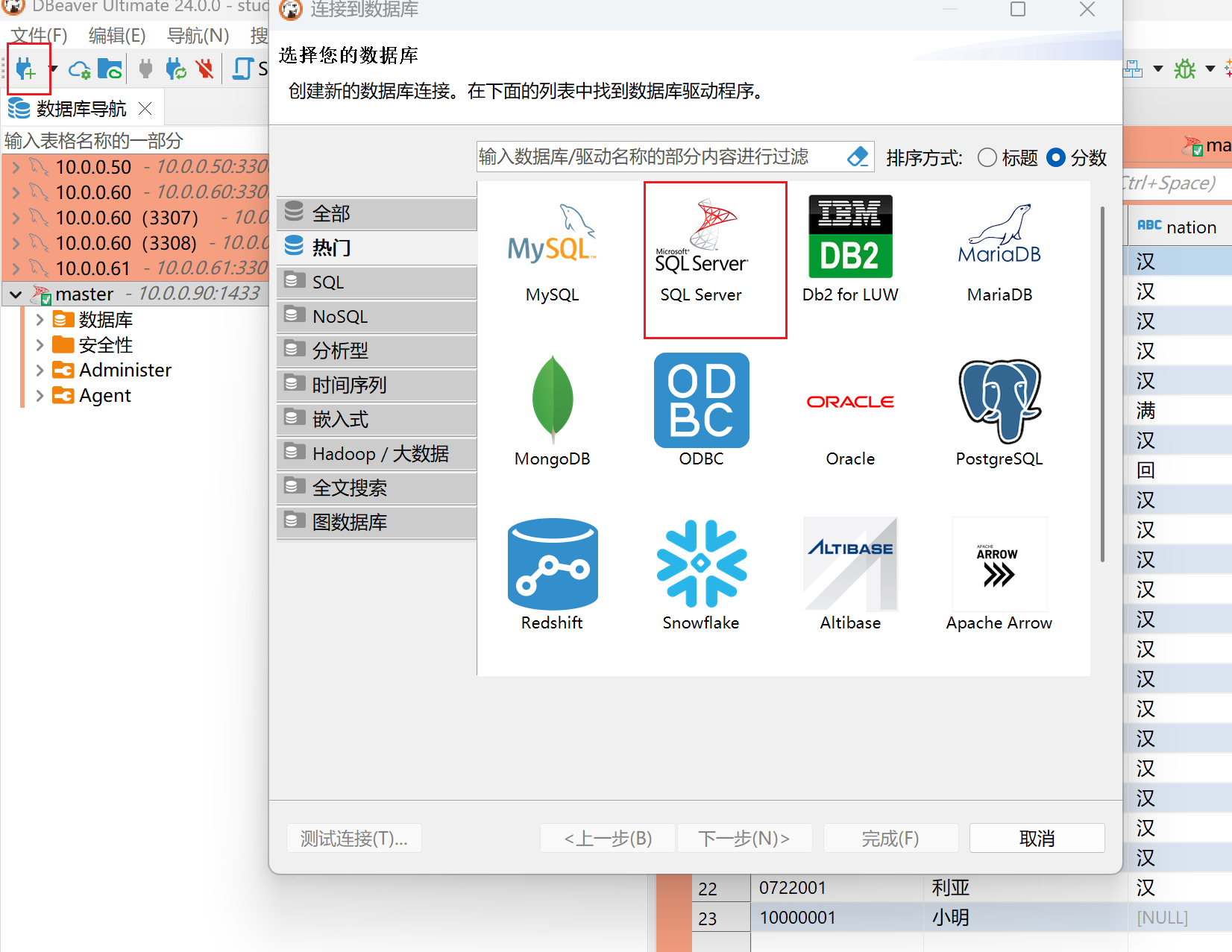Image resolution: width=1232 pixels, height=952 pixels.
Task: Click the red disconnect plug icon
Action: (x=204, y=69)
